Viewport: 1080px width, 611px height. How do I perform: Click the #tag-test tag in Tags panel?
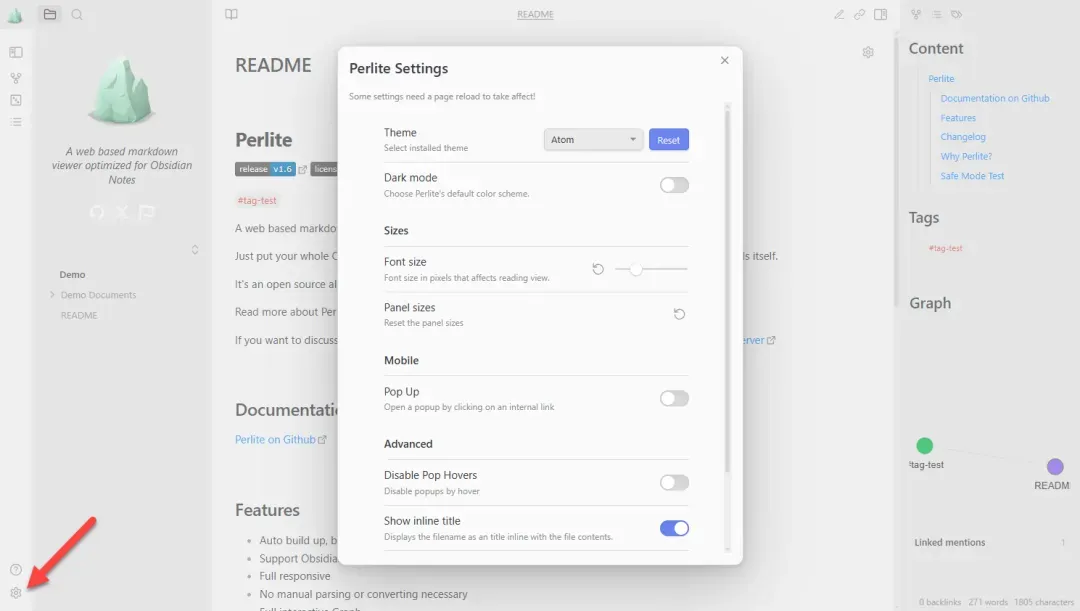pos(945,248)
